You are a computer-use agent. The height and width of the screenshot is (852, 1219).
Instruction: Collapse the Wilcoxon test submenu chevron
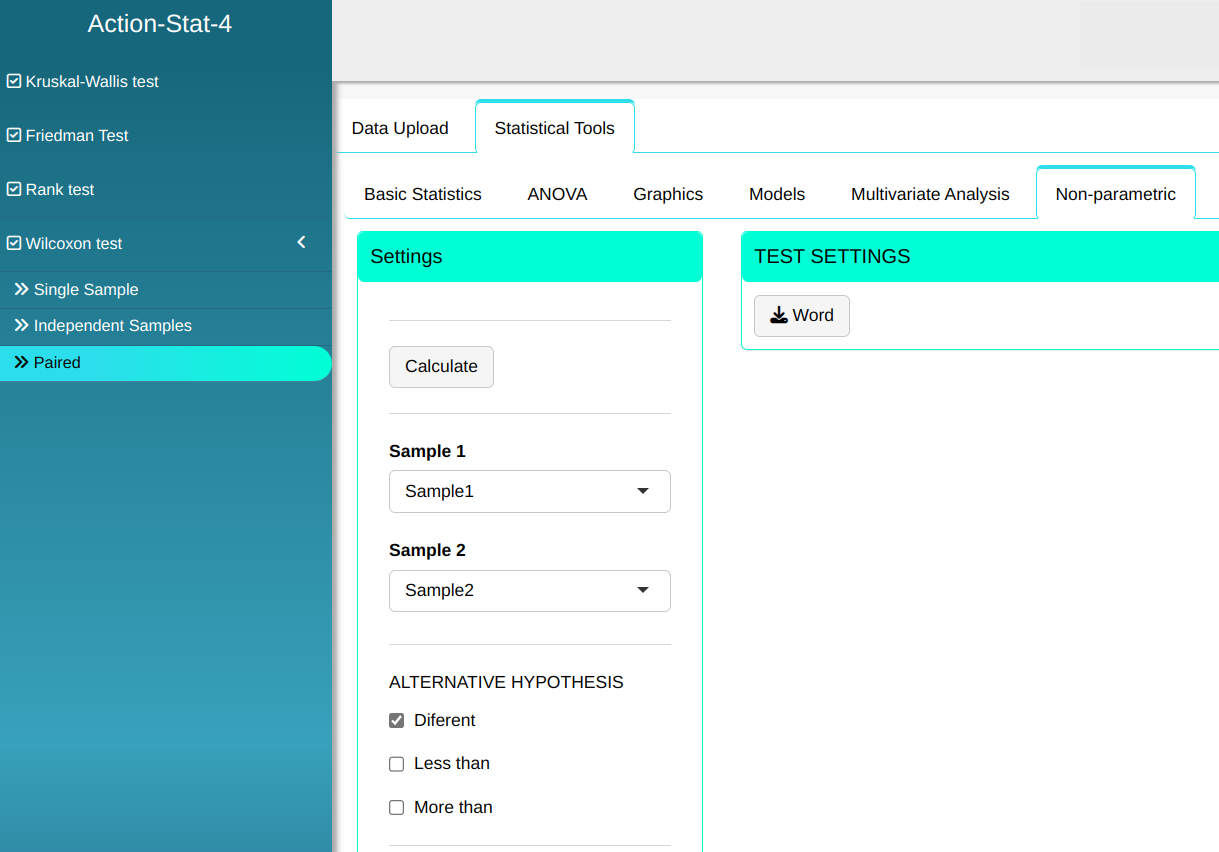click(x=302, y=243)
